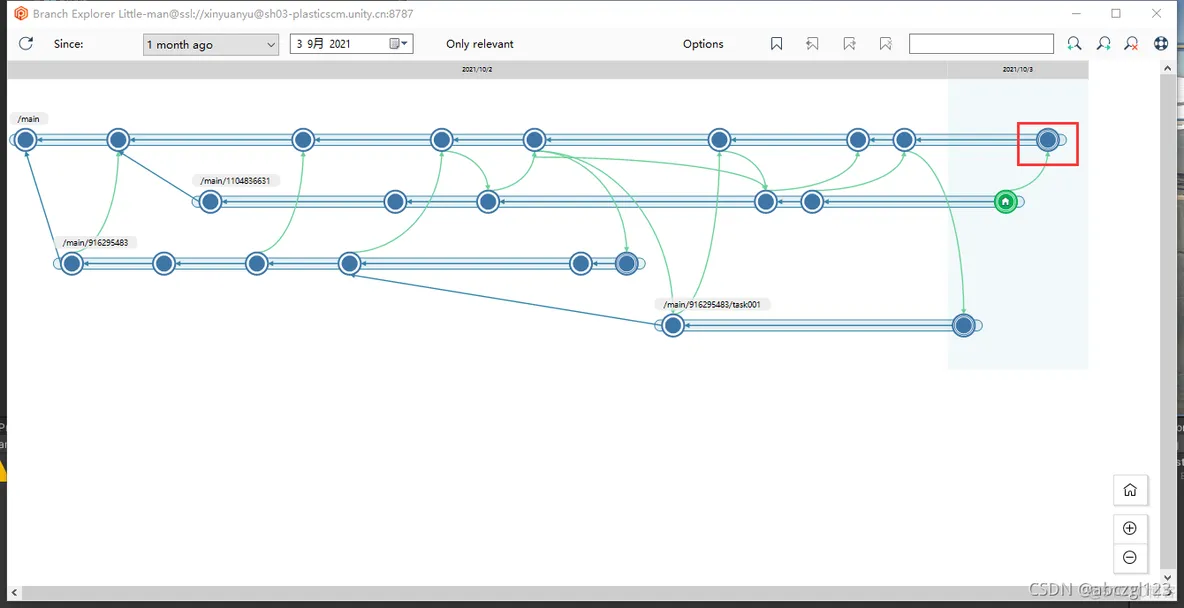Click the 2021/10/3 date column header
The height and width of the screenshot is (608, 1184).
pyautogui.click(x=1017, y=70)
